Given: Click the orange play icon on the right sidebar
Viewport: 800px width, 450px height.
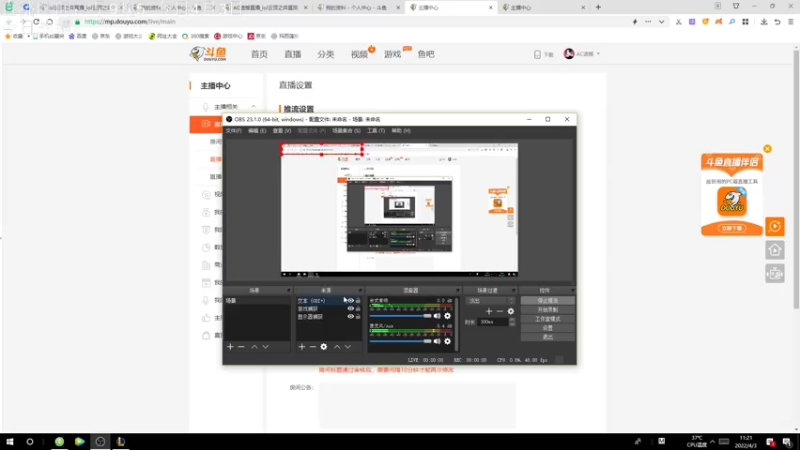Looking at the screenshot, I should (x=774, y=227).
